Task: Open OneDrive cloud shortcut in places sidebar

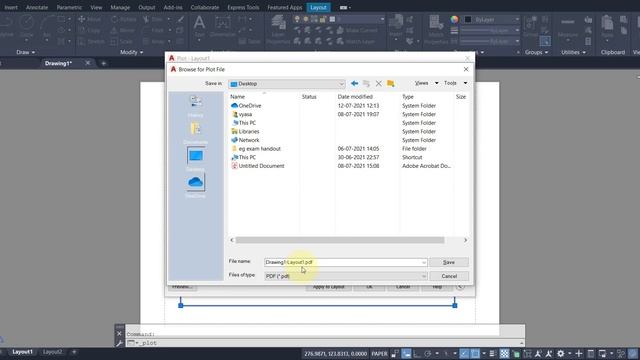Action: point(196,186)
